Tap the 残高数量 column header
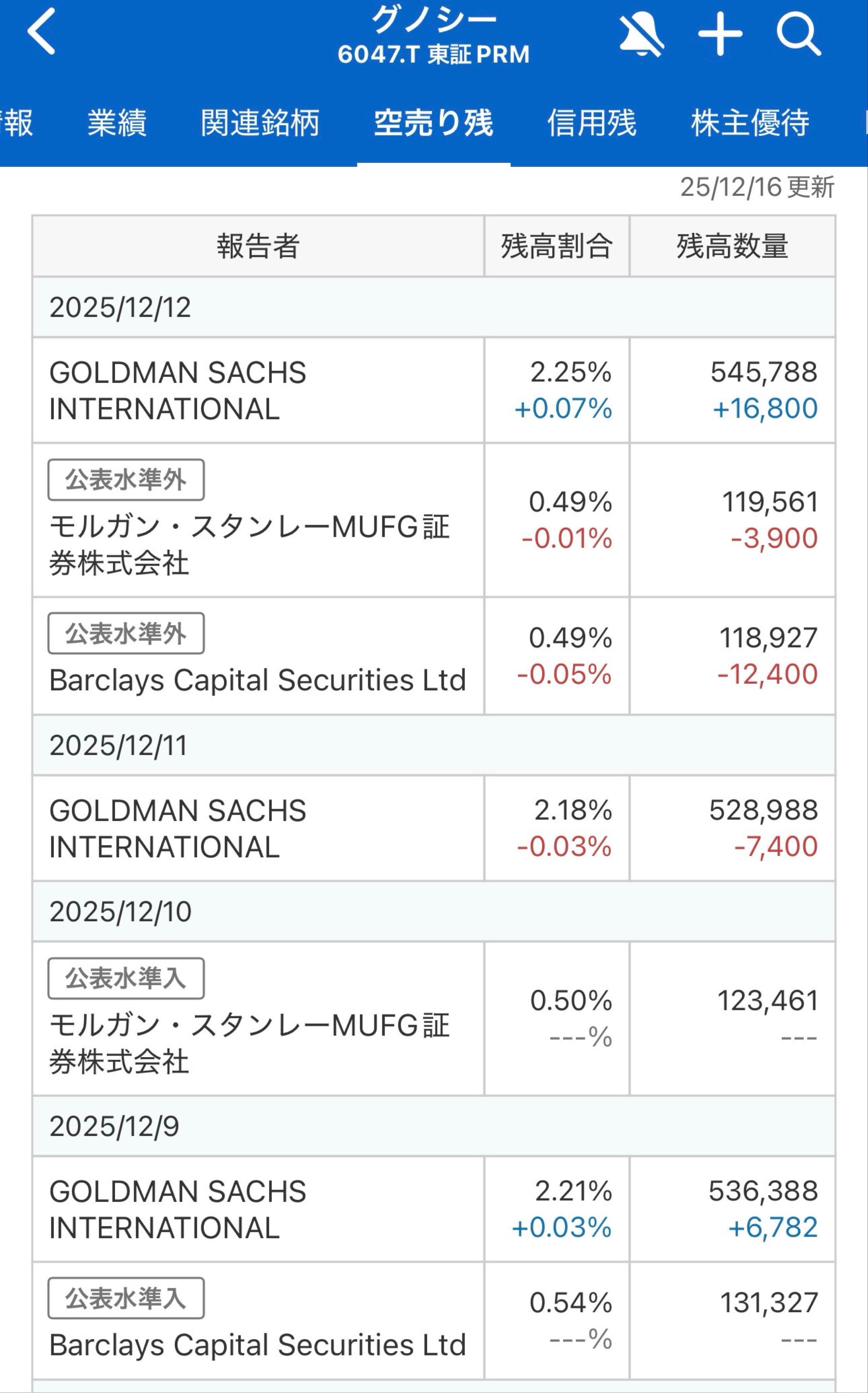868x1393 pixels. click(732, 246)
